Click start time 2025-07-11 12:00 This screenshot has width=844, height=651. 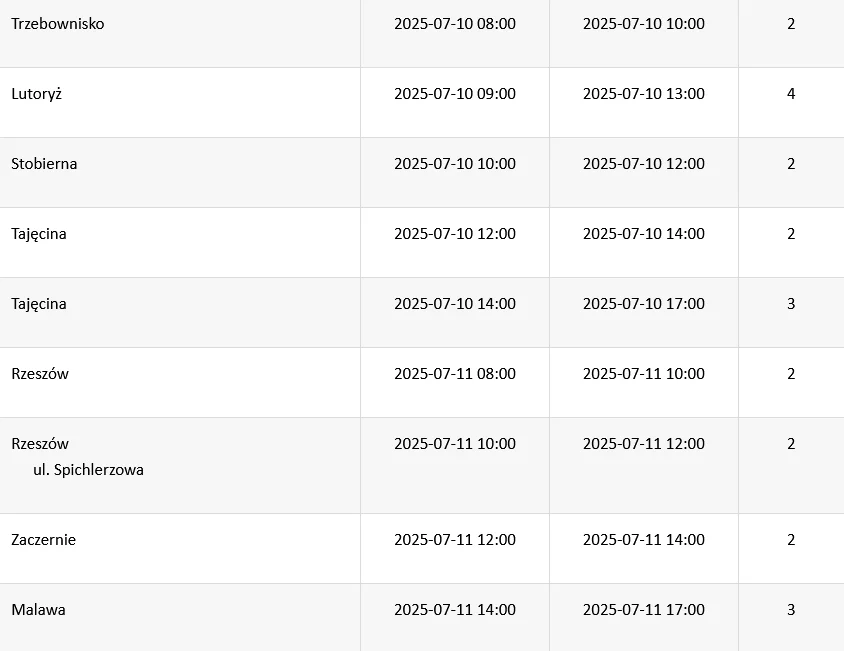pos(455,540)
